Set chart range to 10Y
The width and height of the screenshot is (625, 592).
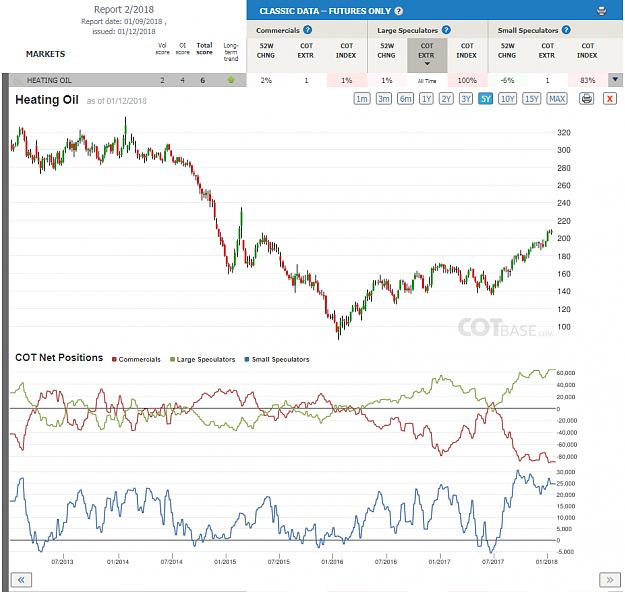[507, 98]
